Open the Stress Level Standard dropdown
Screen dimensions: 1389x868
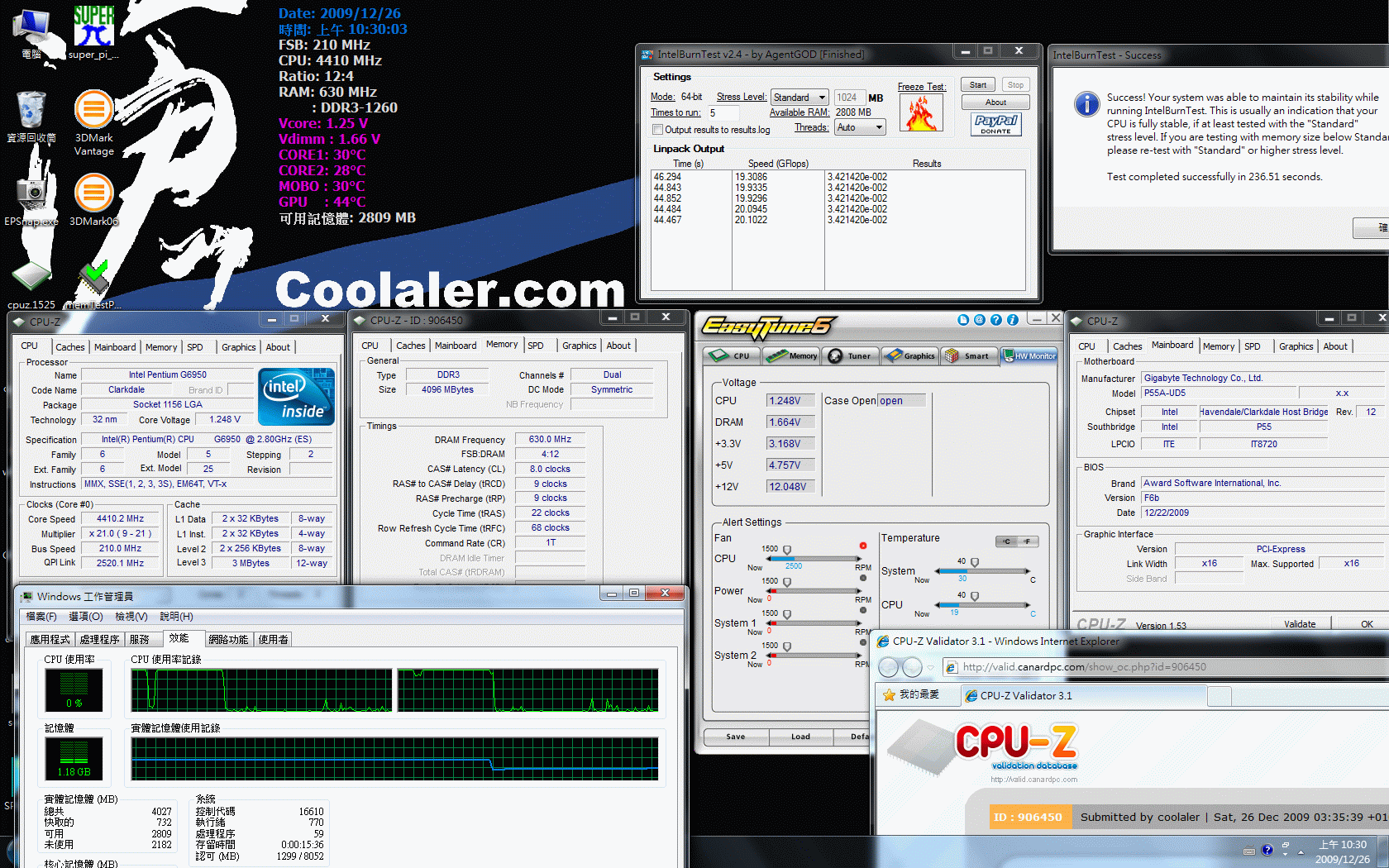[x=799, y=98]
